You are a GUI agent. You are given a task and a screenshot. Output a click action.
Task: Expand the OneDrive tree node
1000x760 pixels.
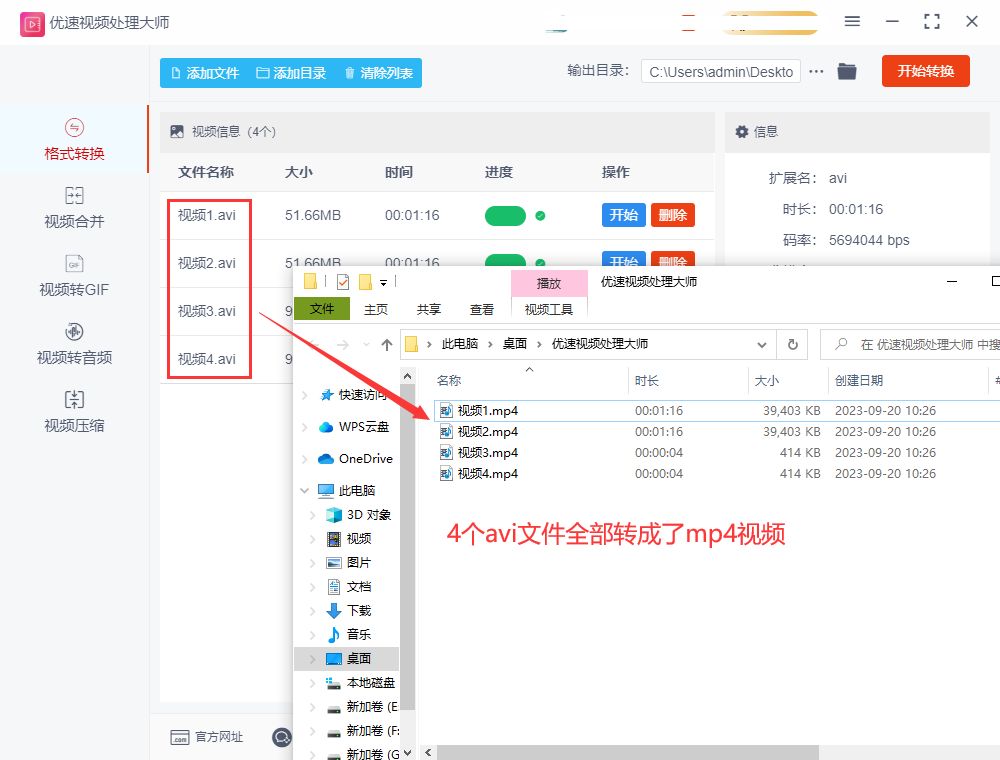tap(305, 459)
